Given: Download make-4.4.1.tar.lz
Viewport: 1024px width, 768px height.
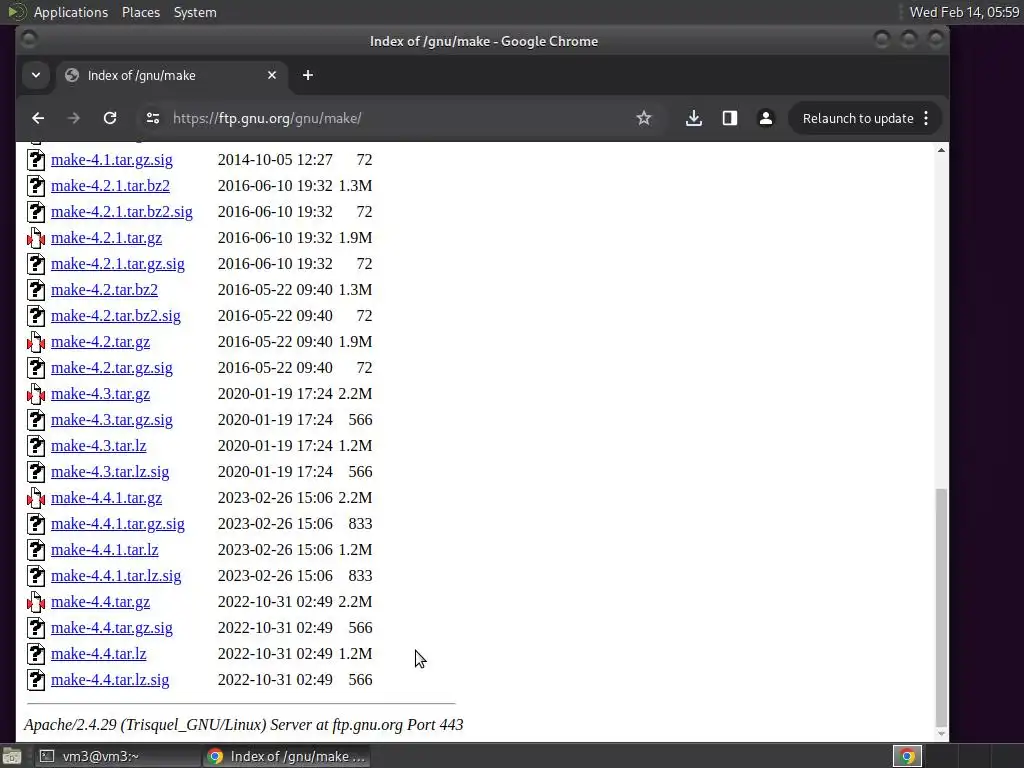Looking at the screenshot, I should coord(104,550).
